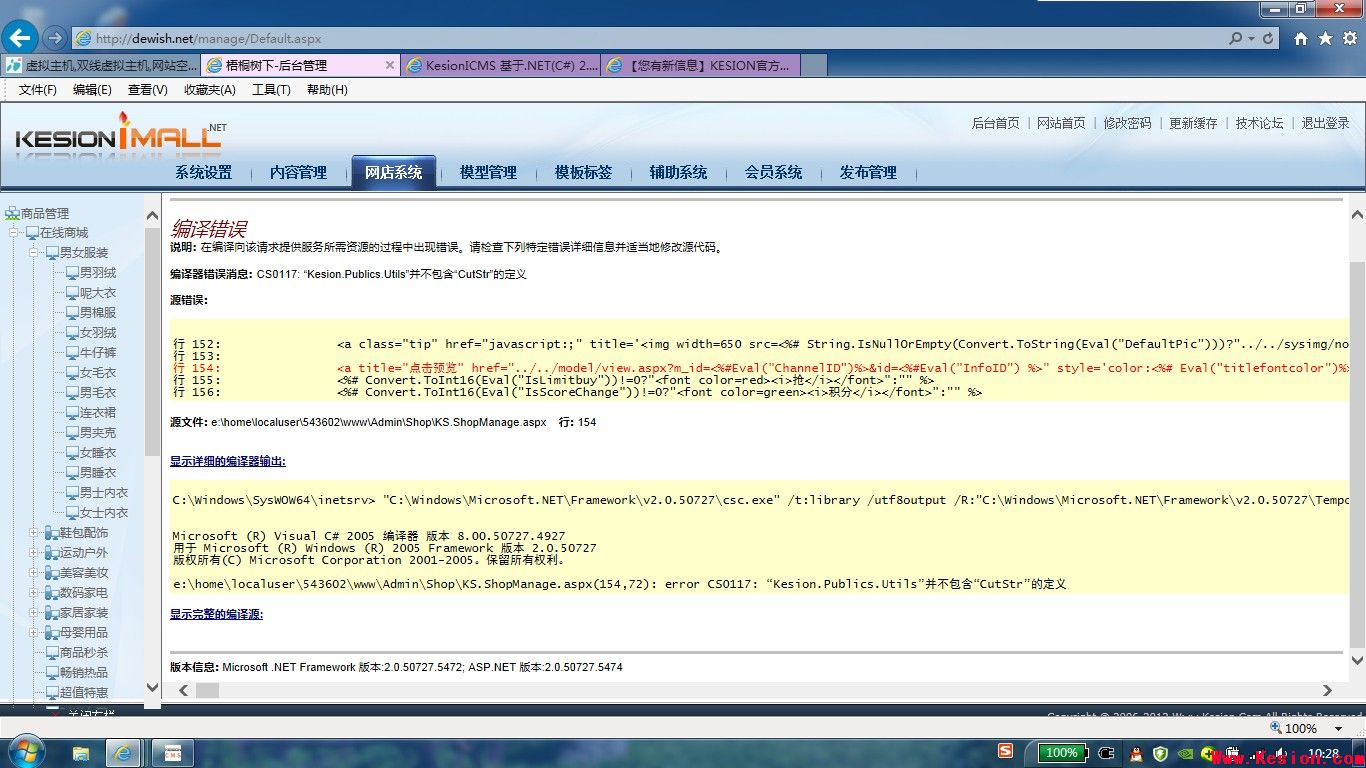This screenshot has width=1366, height=768.
Task: Open the 帮助(H) menu
Action: point(327,90)
